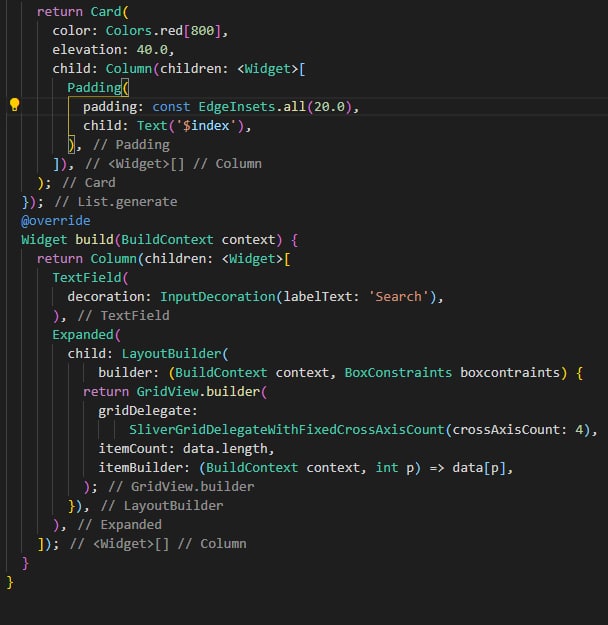Click the '// TextField' closing comment
Screen dimensions: 608x625
click(124, 316)
